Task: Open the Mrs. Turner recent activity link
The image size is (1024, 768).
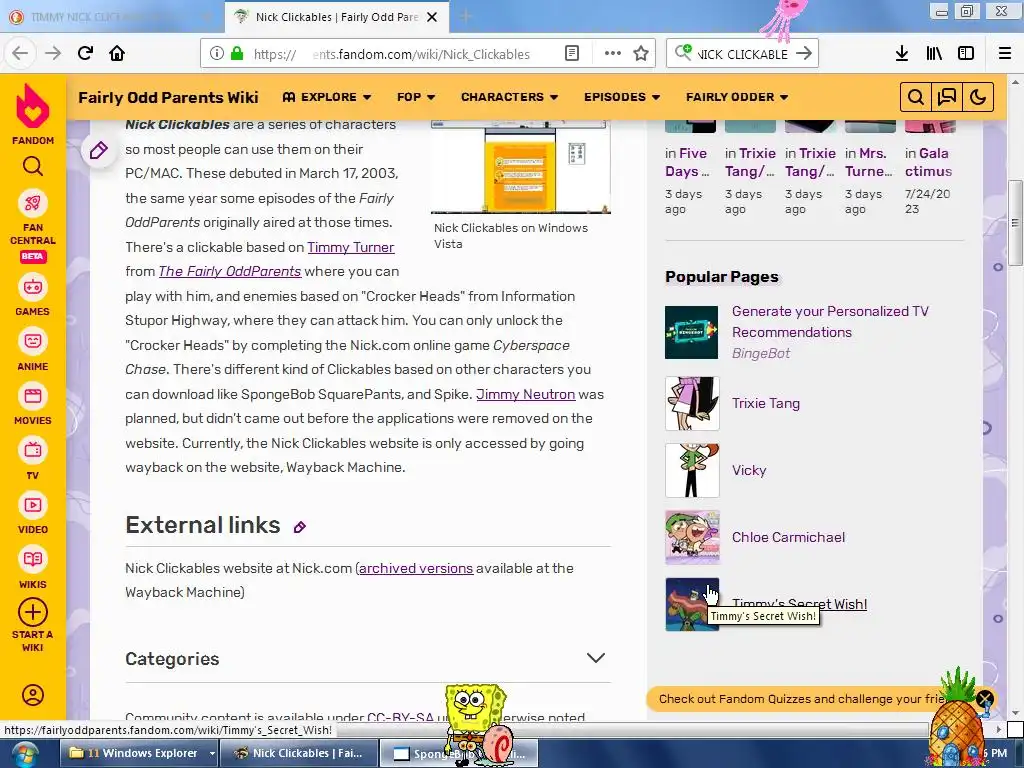Action: (867, 162)
